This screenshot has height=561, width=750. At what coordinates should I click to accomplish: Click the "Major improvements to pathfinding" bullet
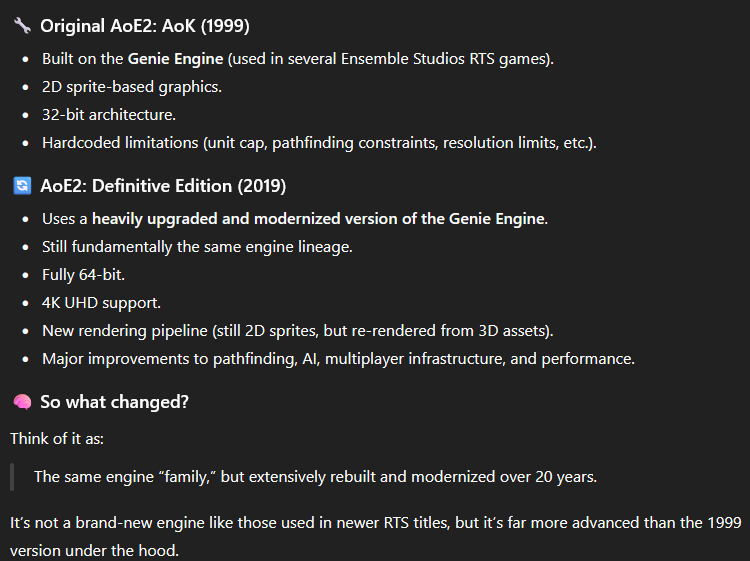coord(337,359)
